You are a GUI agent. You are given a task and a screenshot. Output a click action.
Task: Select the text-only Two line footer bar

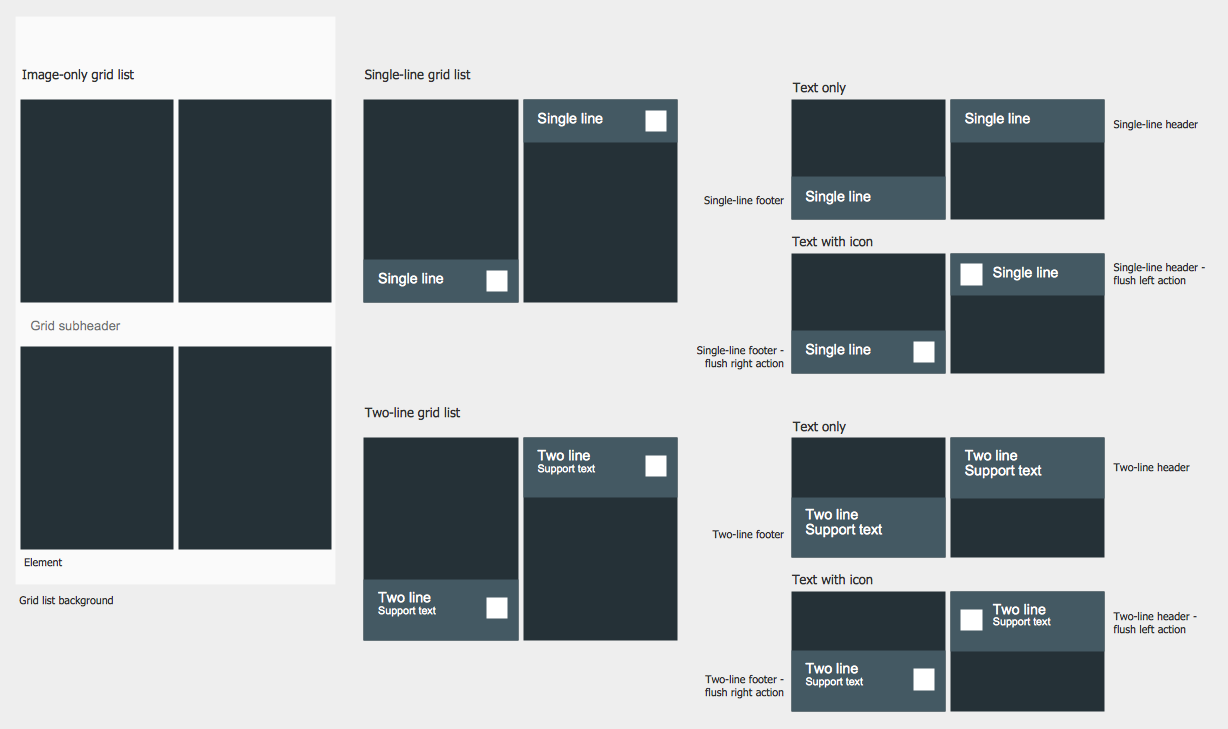(868, 528)
